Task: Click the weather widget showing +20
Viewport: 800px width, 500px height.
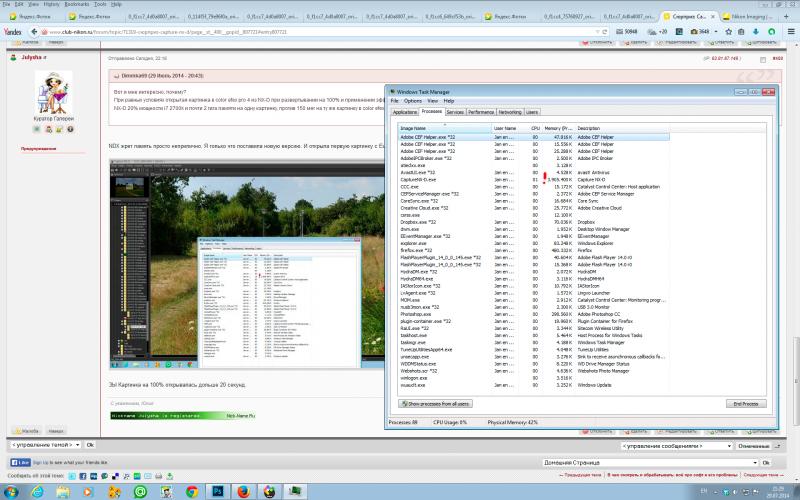Action: coord(657,32)
